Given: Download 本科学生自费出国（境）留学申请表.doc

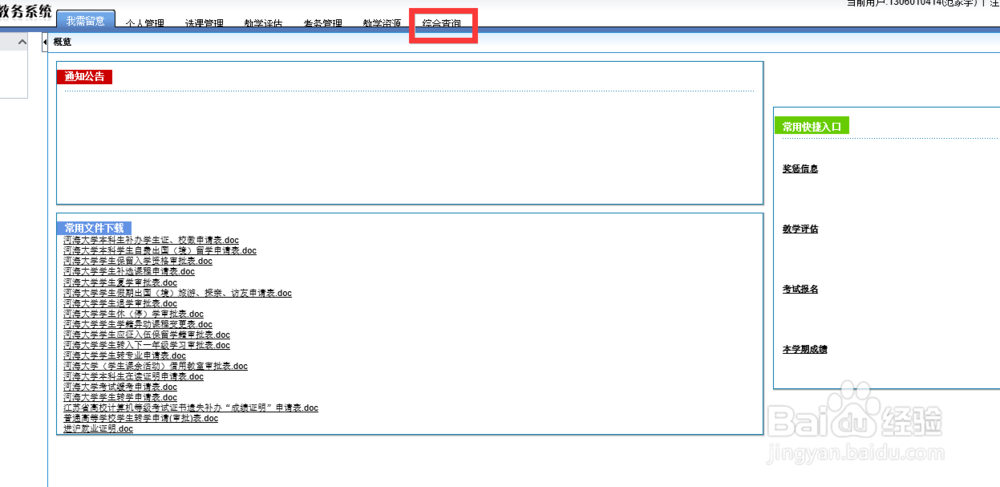Looking at the screenshot, I should point(159,251).
